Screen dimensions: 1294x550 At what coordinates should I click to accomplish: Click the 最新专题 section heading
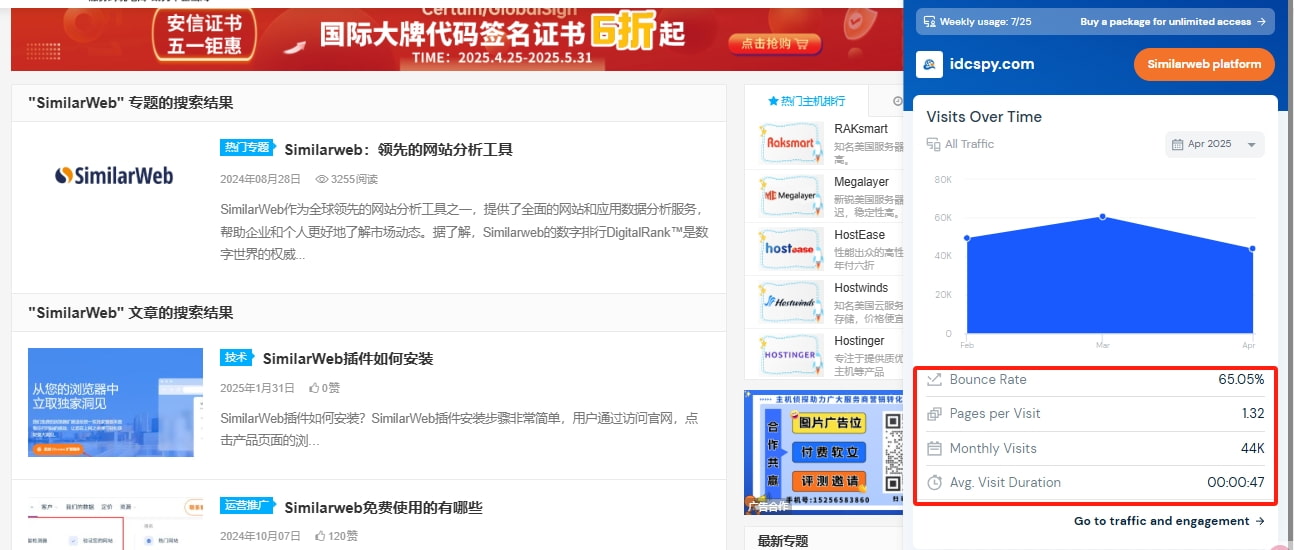[783, 541]
